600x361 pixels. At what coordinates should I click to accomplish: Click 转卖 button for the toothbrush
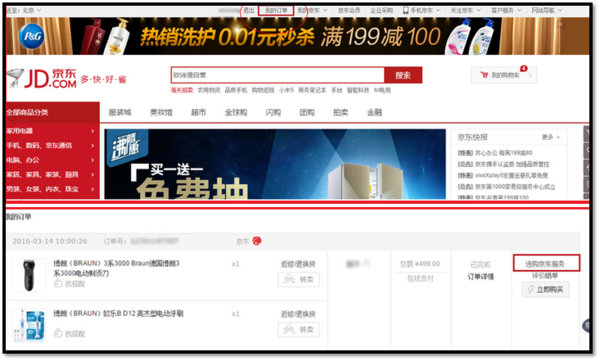[298, 329]
